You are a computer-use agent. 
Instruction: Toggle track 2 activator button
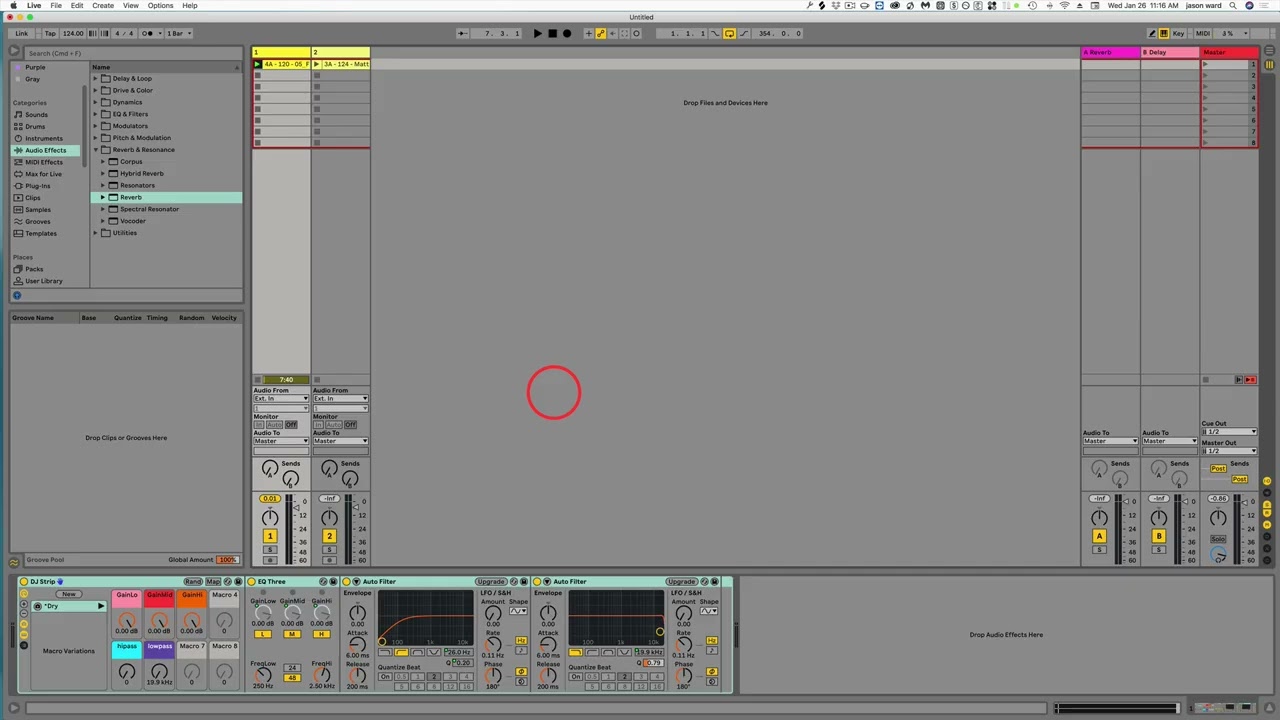pos(329,536)
